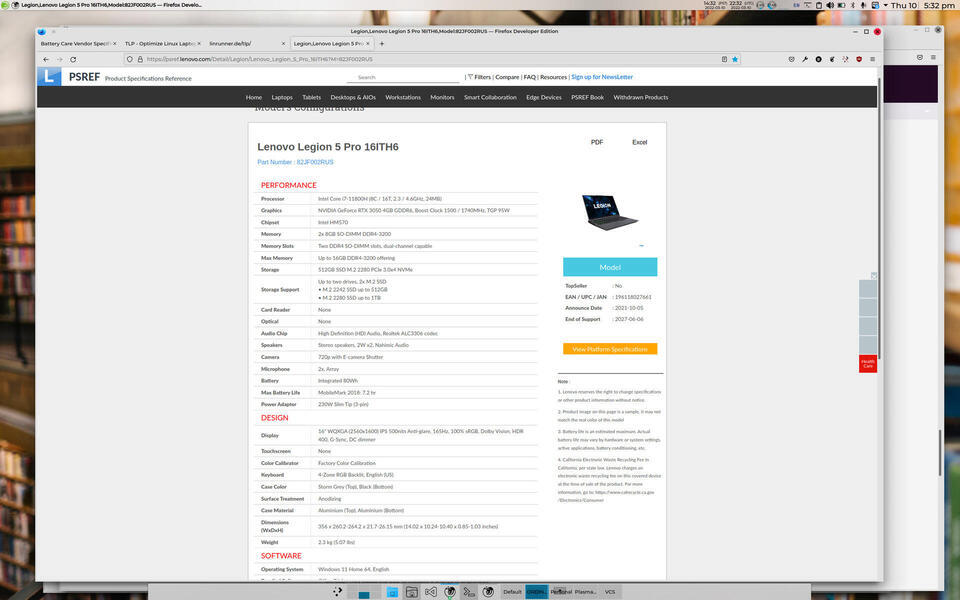
Task: Open the Laptops menu
Action: tap(282, 97)
